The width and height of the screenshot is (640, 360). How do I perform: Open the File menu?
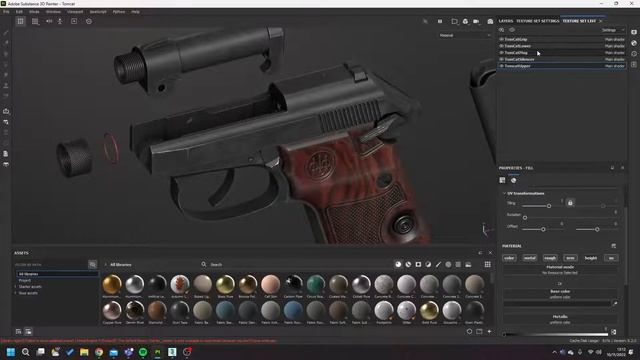(6, 12)
